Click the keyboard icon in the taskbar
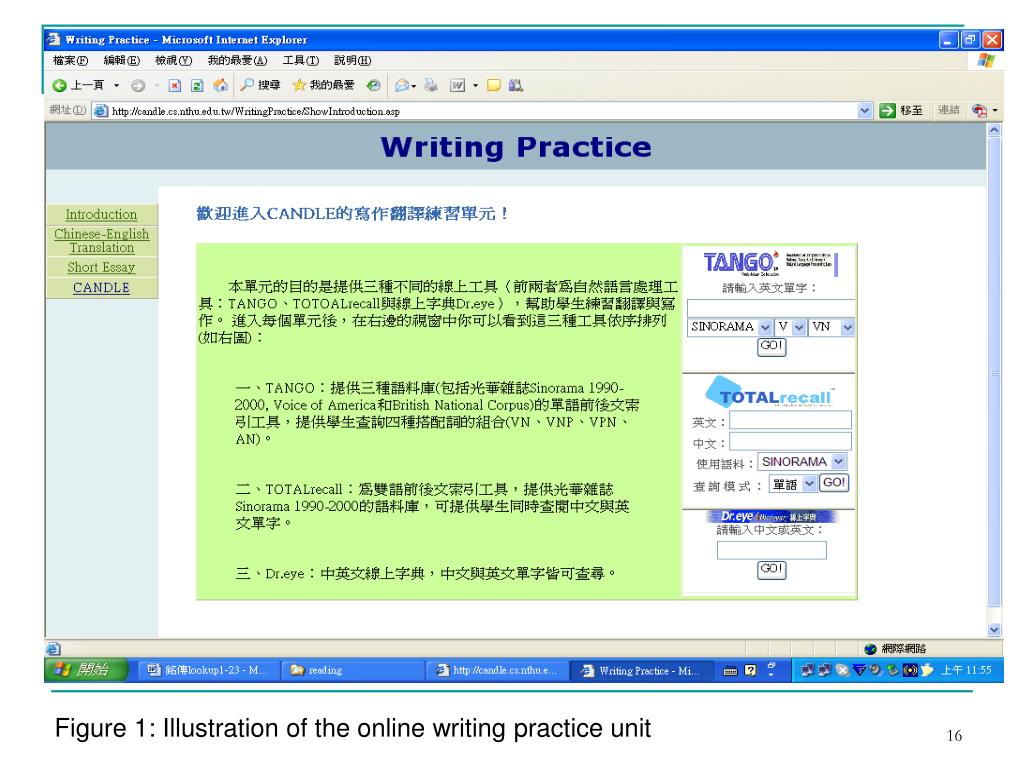This screenshot has width=1024, height=768. [731, 671]
